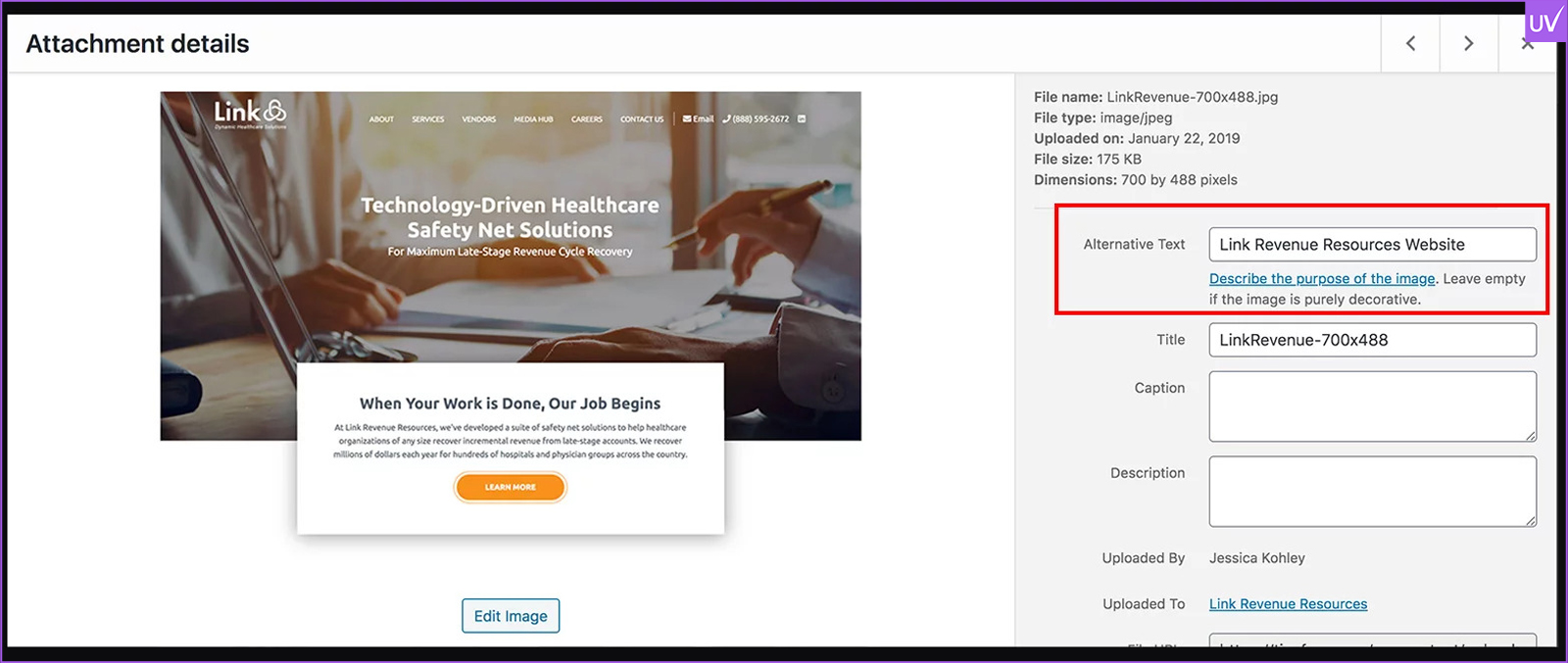The height and width of the screenshot is (663, 1568).
Task: Click into the Title input field
Action: (x=1372, y=340)
